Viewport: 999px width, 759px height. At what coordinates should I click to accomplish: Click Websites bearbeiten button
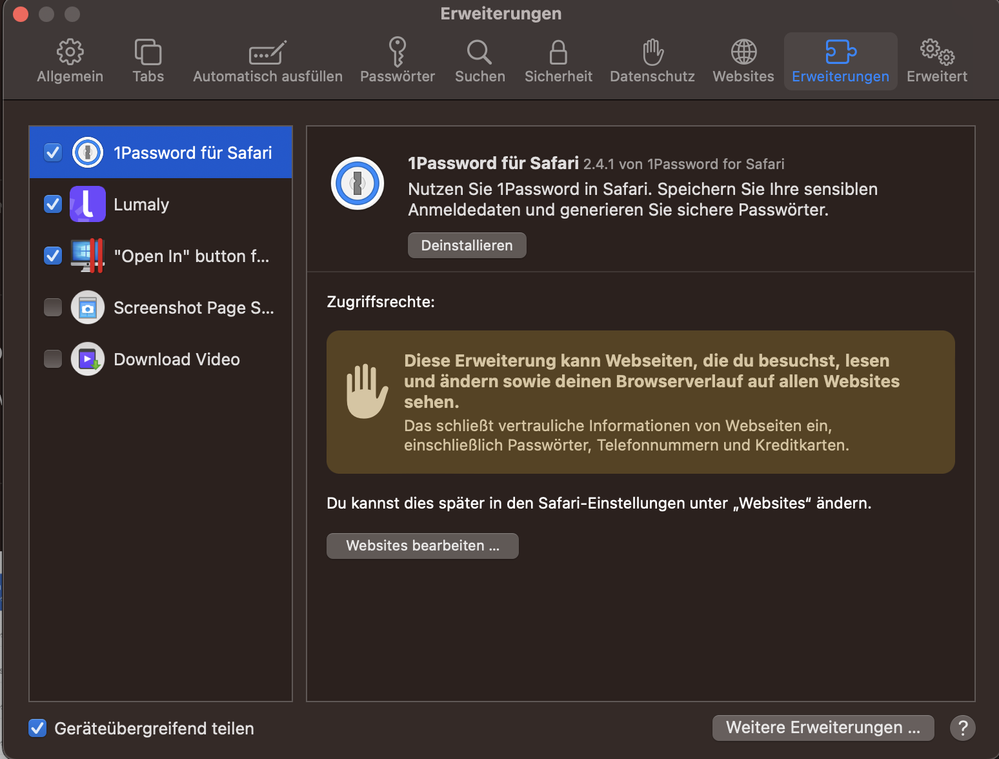(x=422, y=546)
